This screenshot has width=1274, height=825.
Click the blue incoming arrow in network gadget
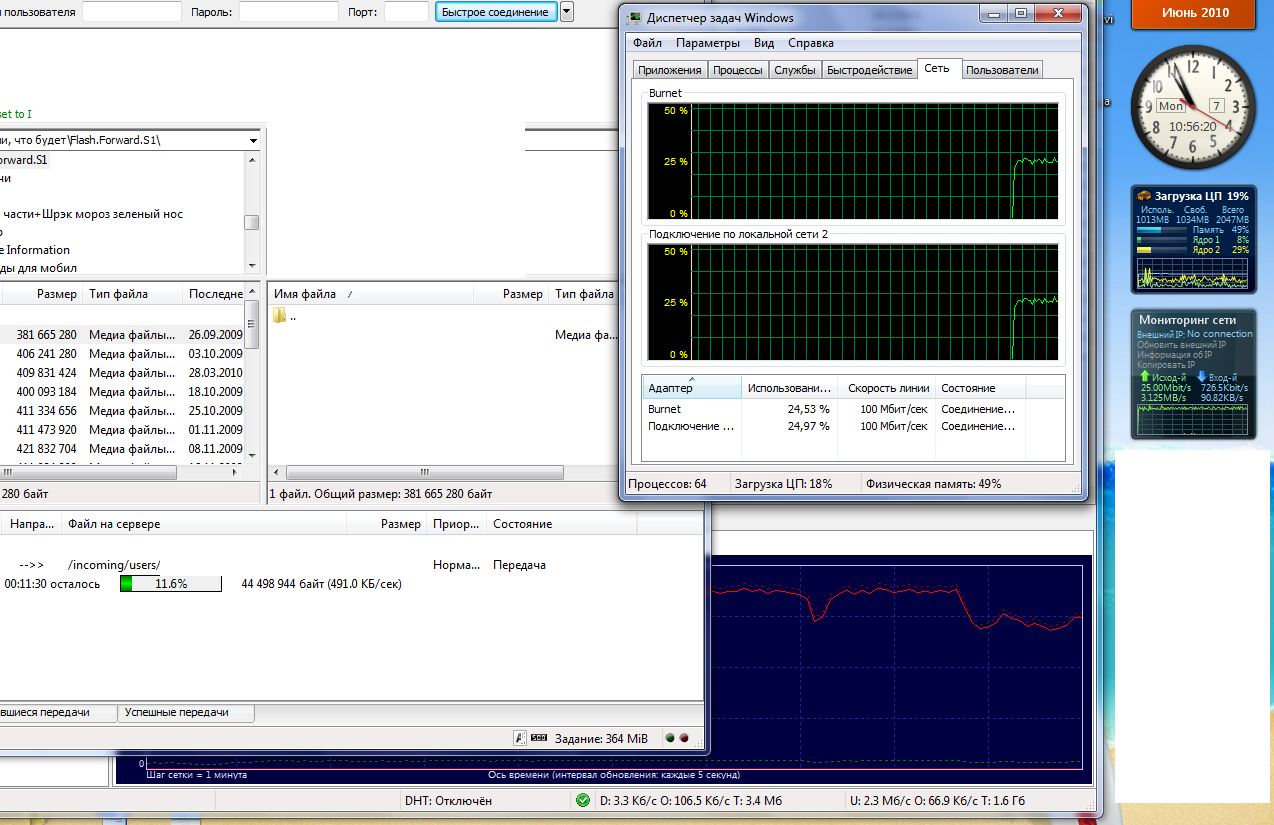1203,377
